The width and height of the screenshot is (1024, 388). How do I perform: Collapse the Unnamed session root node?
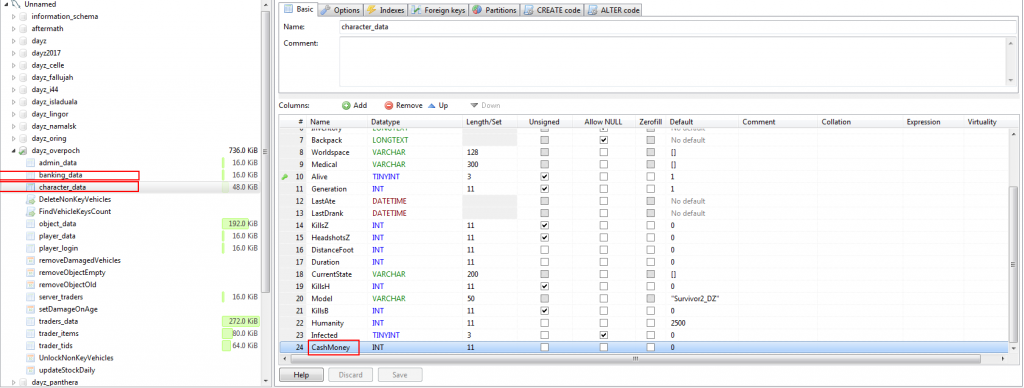click(x=5, y=4)
